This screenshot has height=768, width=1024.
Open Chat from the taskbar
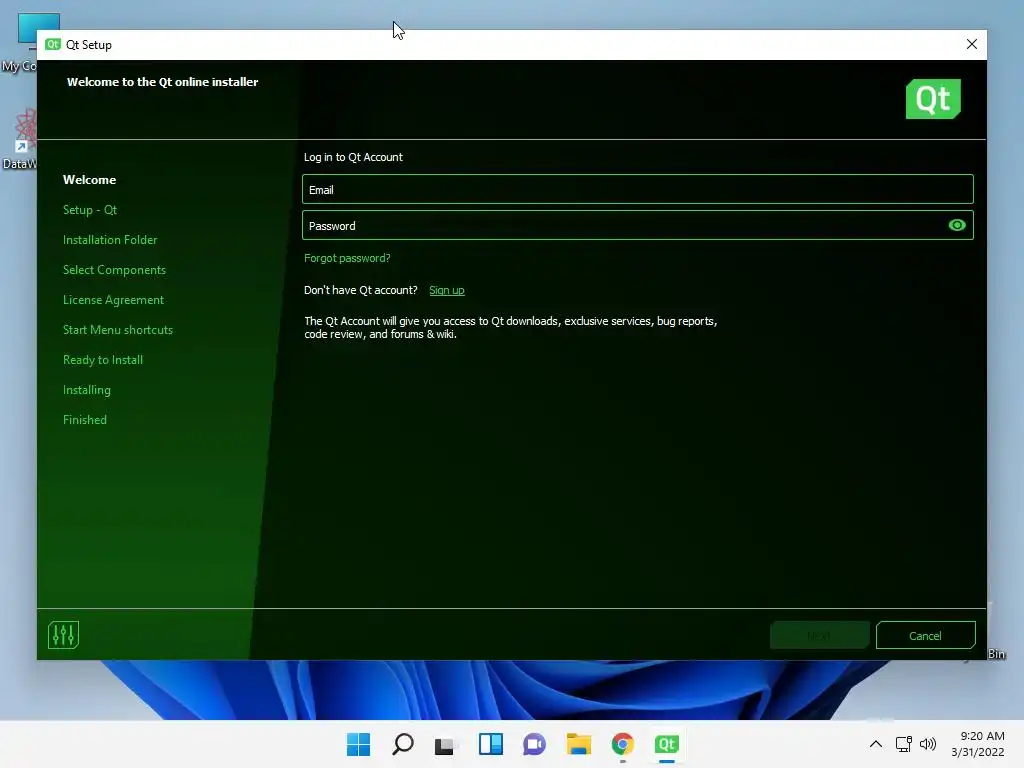click(534, 744)
